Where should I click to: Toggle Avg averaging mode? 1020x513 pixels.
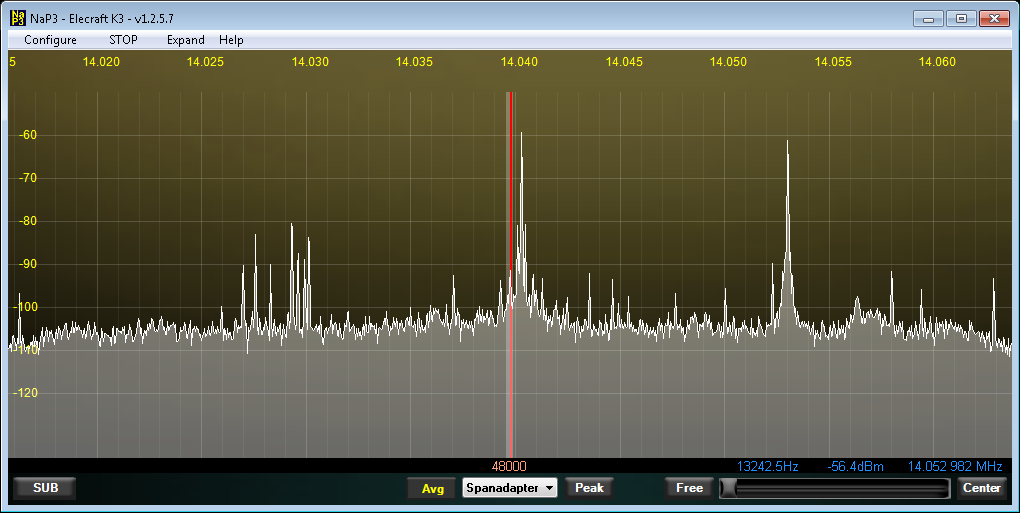point(432,489)
